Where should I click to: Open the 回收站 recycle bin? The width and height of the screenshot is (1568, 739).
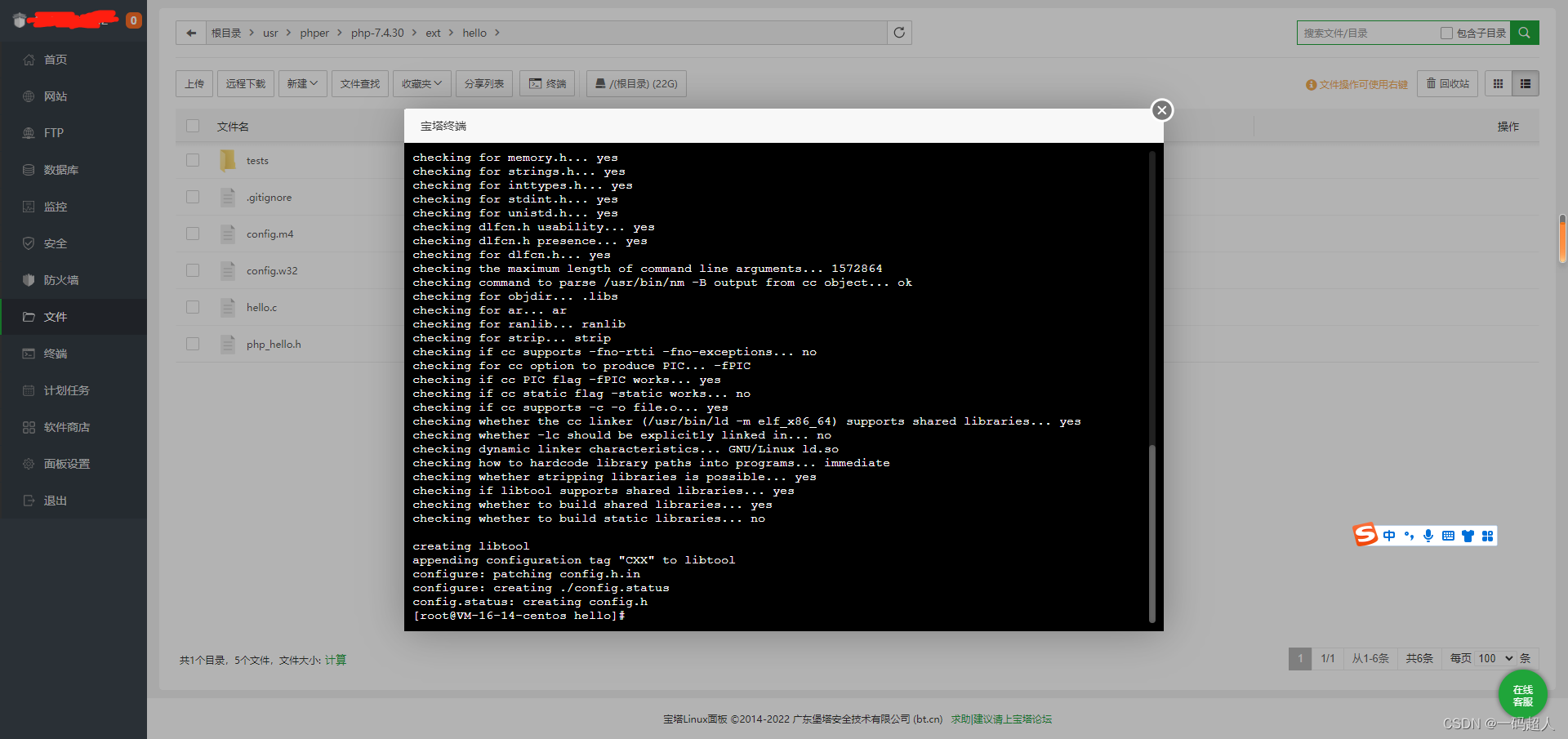point(1447,83)
